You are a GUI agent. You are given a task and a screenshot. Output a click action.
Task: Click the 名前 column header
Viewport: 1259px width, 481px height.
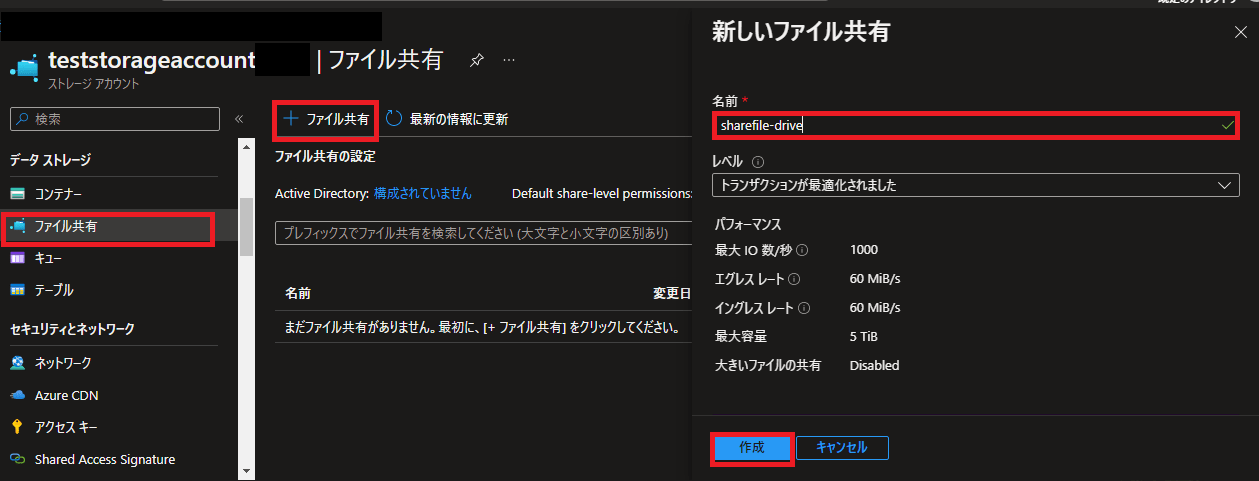(298, 294)
